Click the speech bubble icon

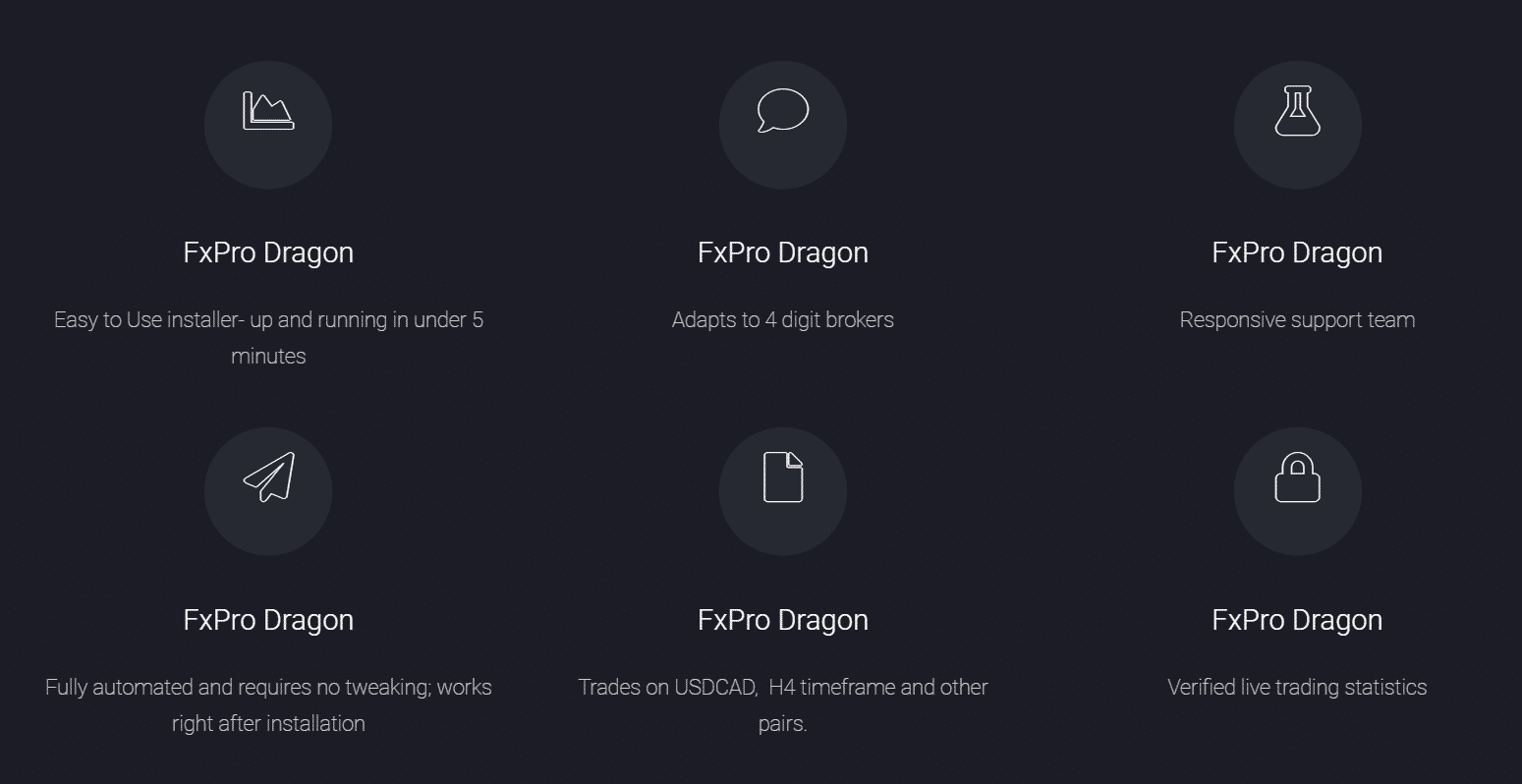coord(783,111)
